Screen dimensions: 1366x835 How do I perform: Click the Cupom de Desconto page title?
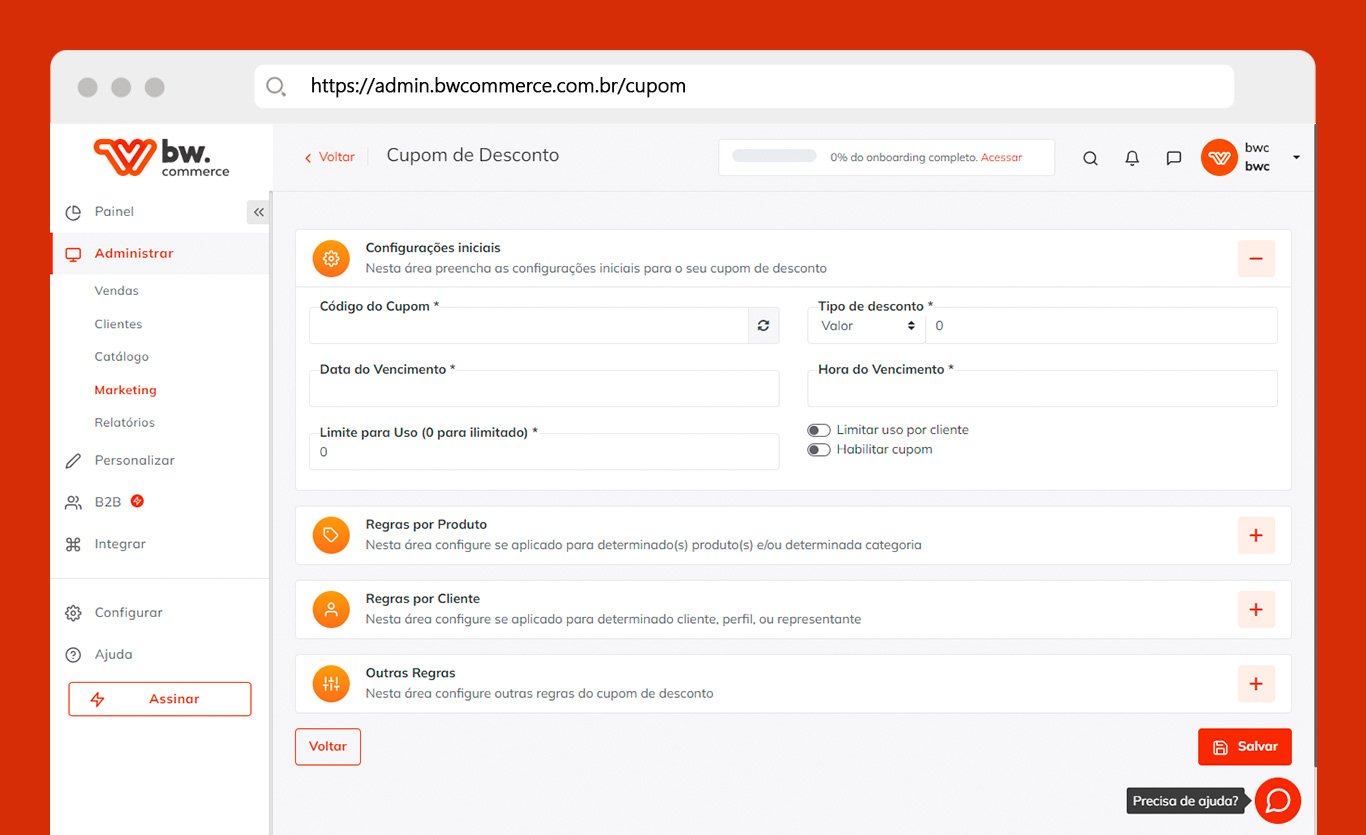point(473,156)
